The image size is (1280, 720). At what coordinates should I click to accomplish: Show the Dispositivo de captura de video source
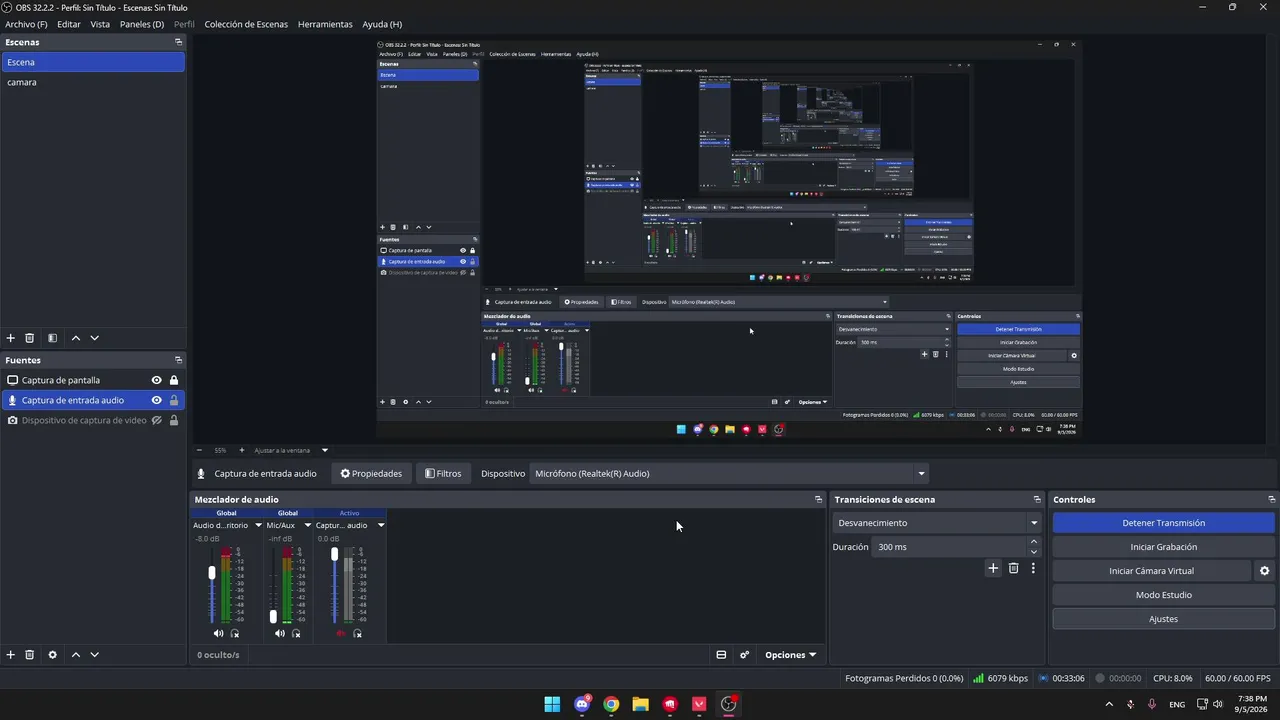tap(156, 420)
